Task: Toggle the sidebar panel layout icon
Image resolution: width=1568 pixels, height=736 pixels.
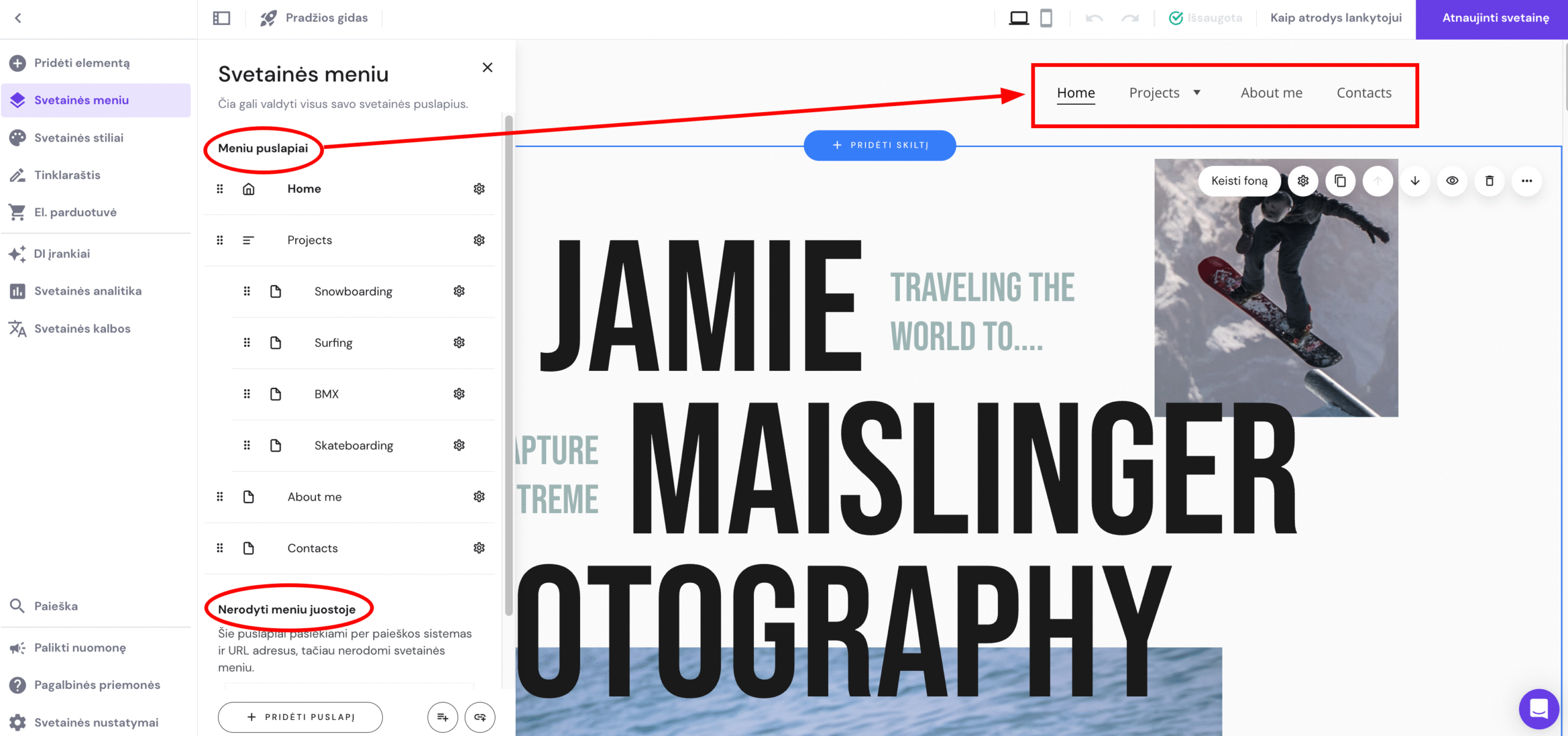Action: tap(221, 18)
